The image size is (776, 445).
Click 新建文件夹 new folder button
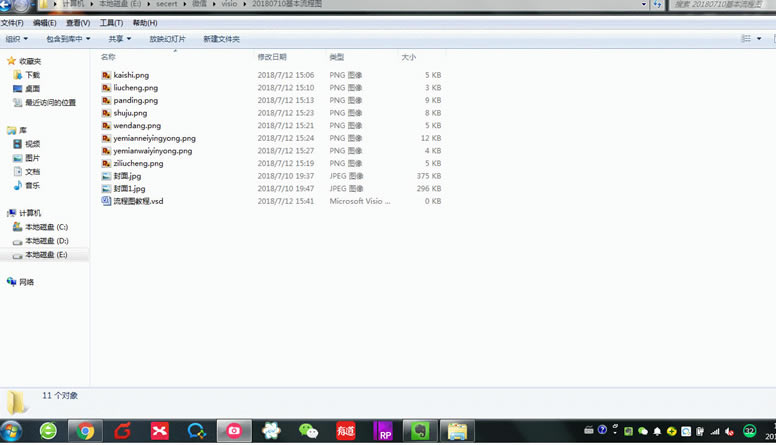[221, 39]
